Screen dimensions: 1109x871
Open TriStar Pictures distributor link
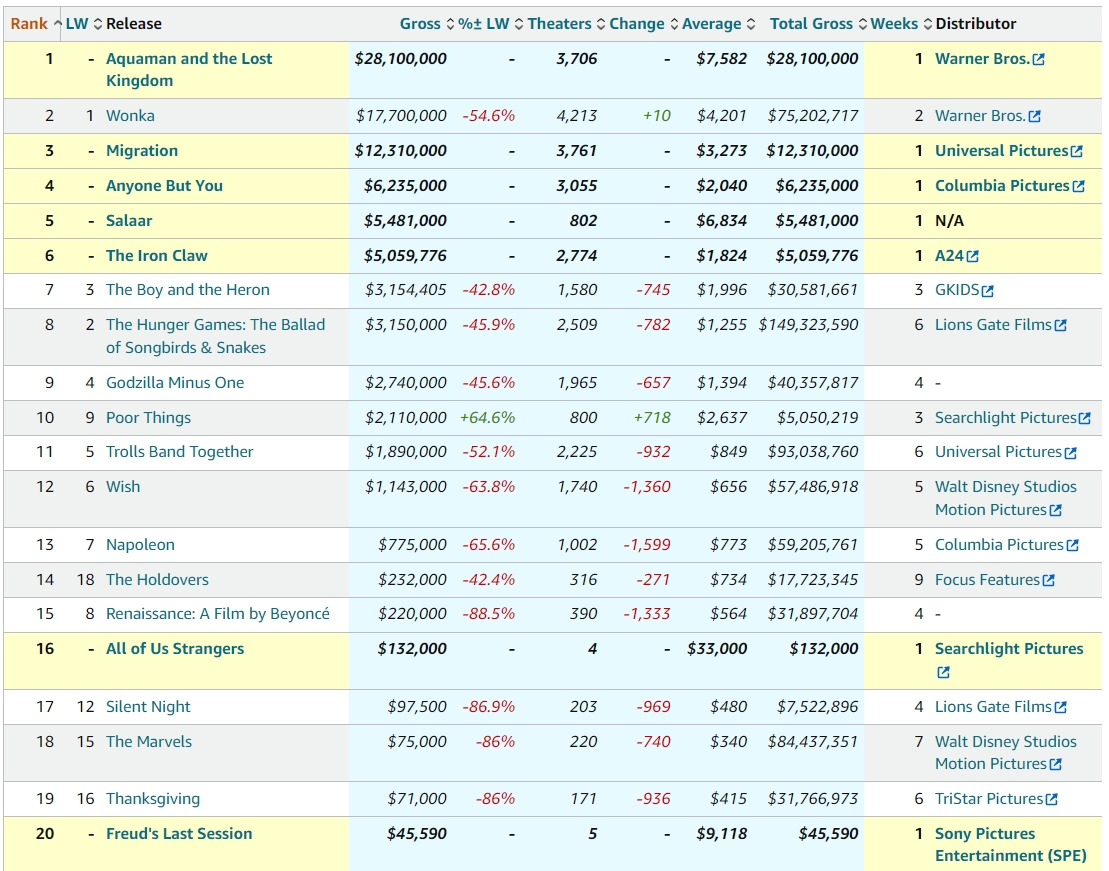pyautogui.click(x=989, y=799)
